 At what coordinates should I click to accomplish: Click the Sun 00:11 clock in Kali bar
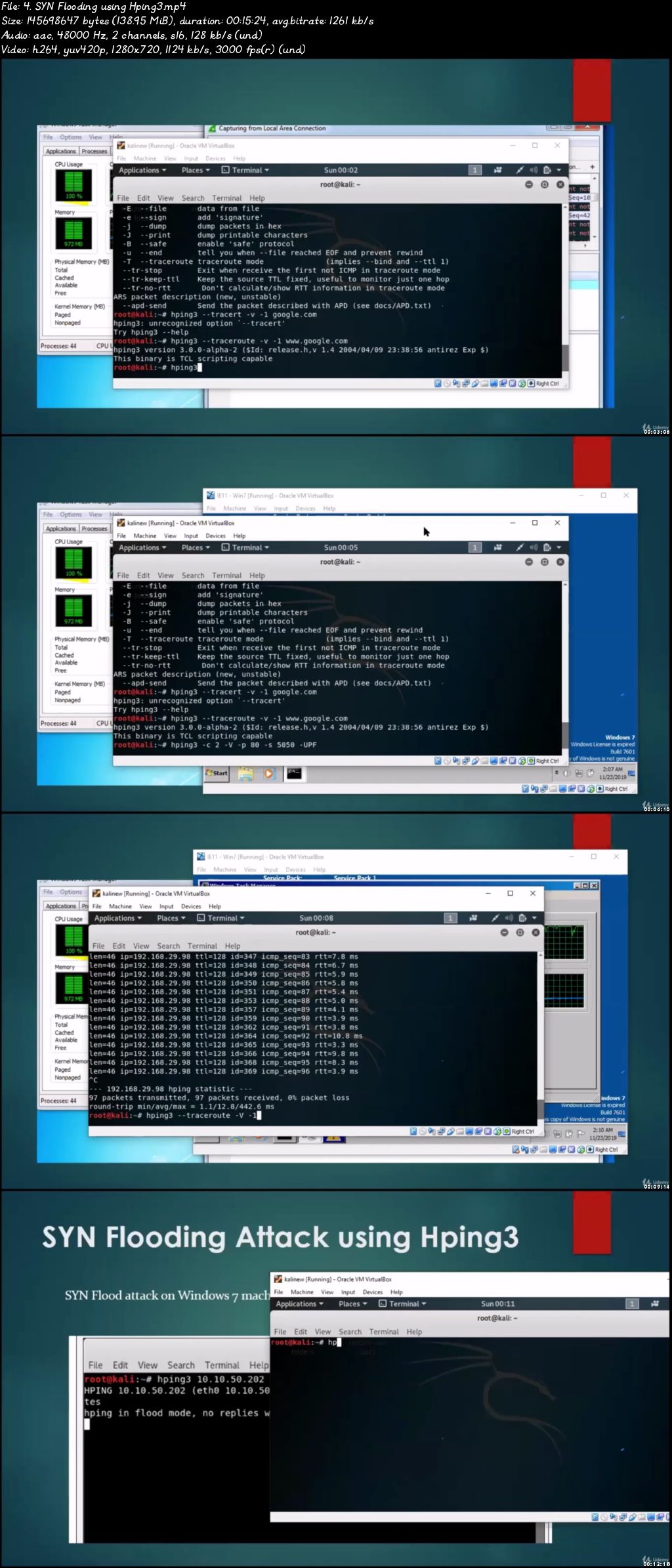pyautogui.click(x=498, y=1303)
